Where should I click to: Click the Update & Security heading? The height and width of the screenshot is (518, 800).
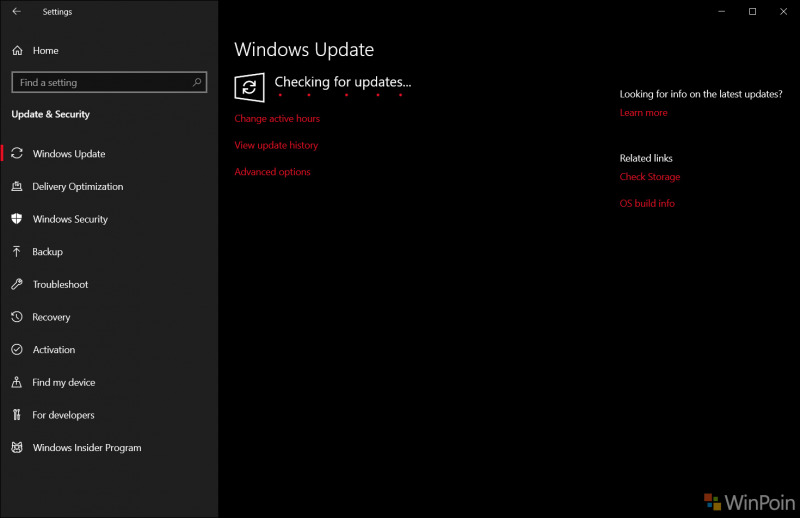tap(51, 114)
